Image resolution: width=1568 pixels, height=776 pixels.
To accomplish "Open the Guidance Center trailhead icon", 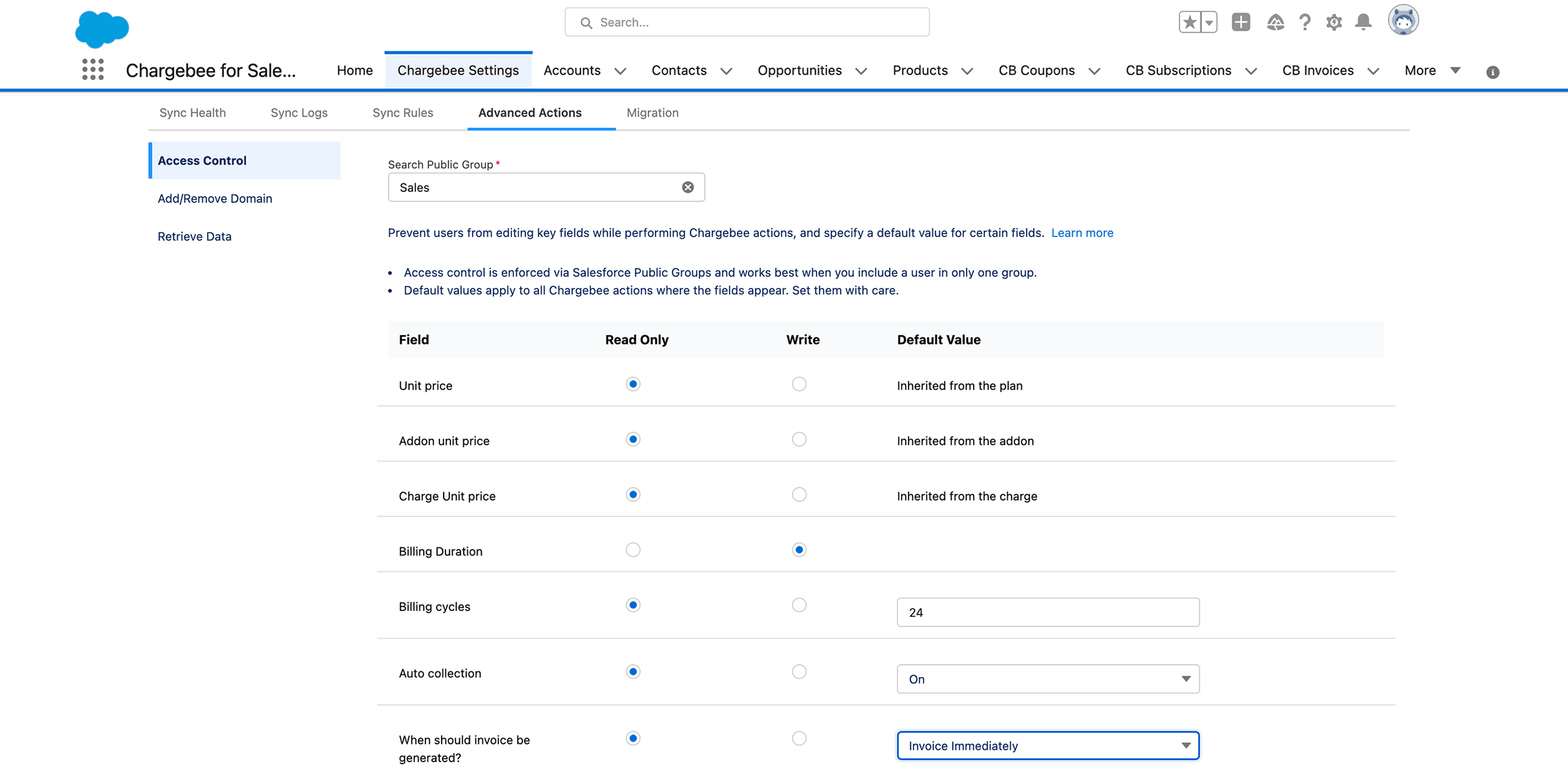I will (1275, 22).
